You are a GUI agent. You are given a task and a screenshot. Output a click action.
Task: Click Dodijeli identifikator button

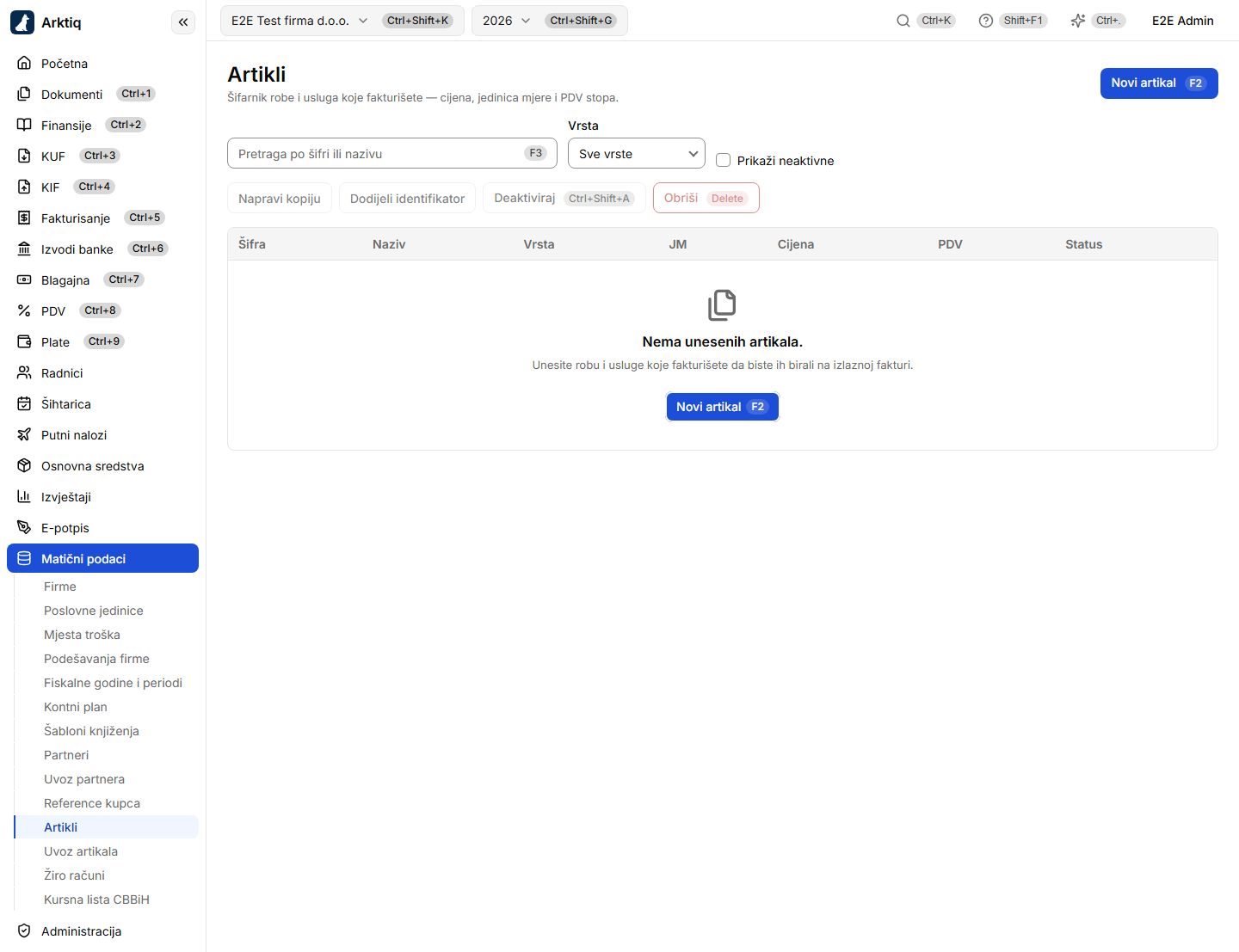(407, 198)
